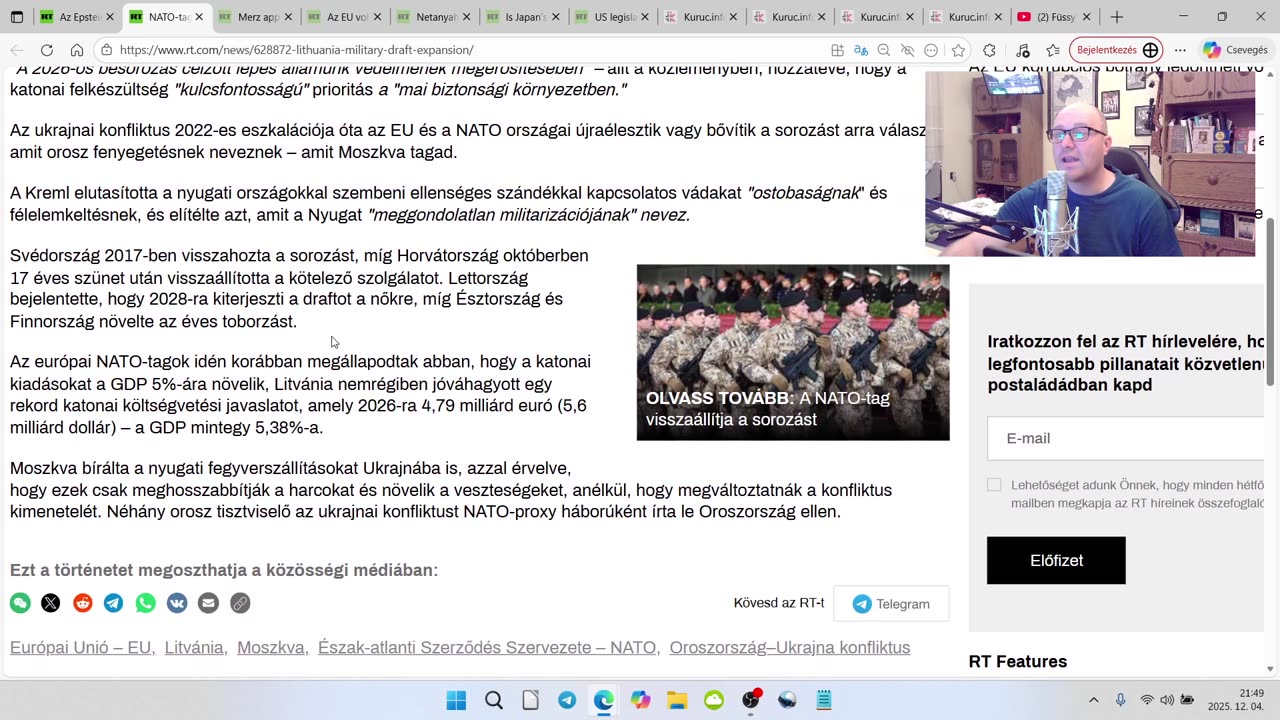Image resolution: width=1280 pixels, height=720 pixels.
Task: Open Wi-Fi network settings in system tray
Action: pos(1146,700)
